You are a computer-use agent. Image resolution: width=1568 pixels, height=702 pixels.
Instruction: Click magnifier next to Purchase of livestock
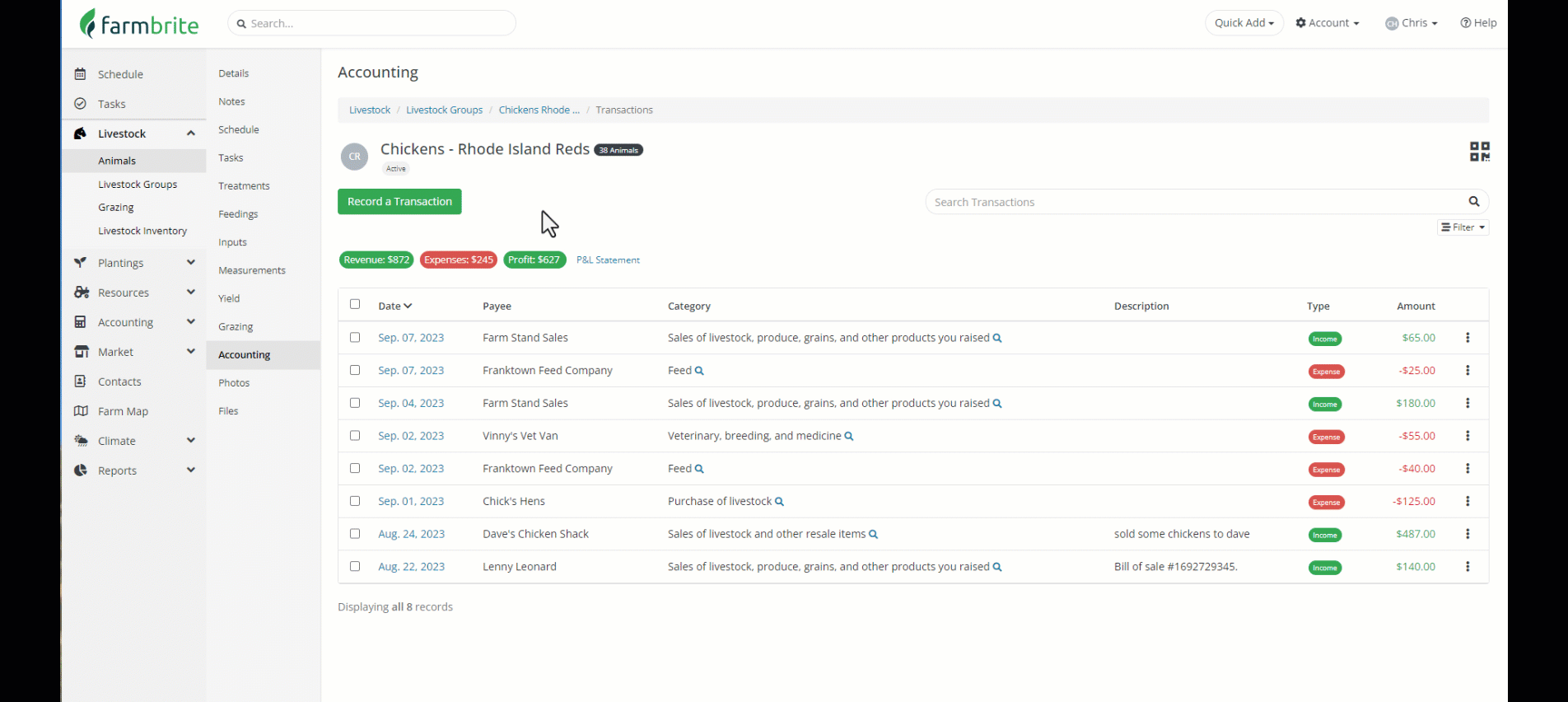pos(779,502)
